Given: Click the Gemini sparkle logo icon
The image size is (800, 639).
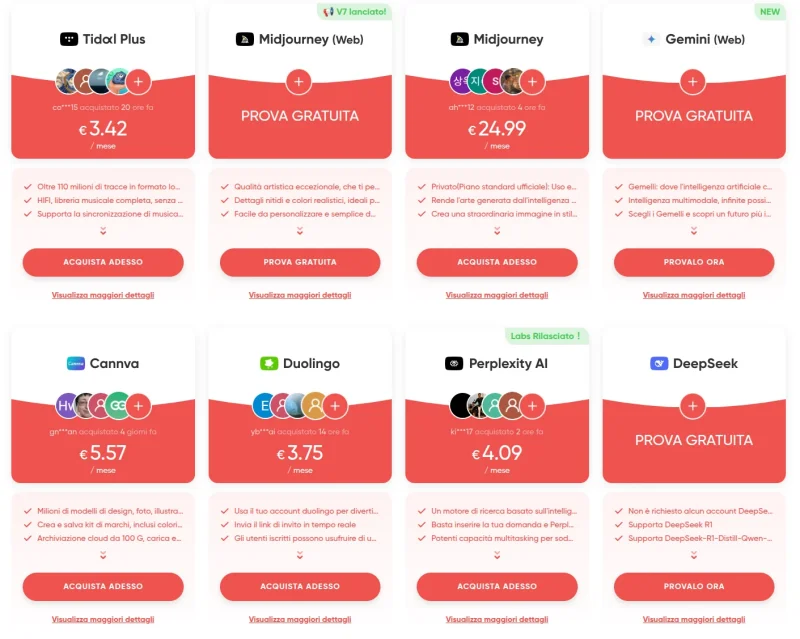Looking at the screenshot, I should pyautogui.click(x=651, y=39).
